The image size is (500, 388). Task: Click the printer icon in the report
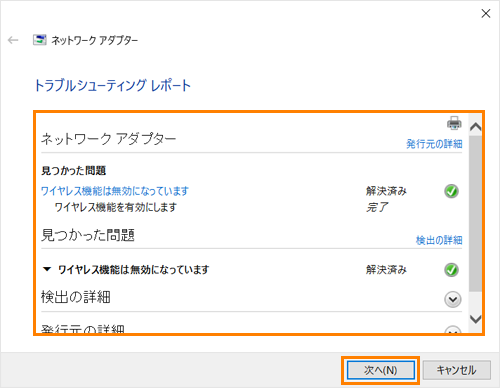click(x=454, y=123)
